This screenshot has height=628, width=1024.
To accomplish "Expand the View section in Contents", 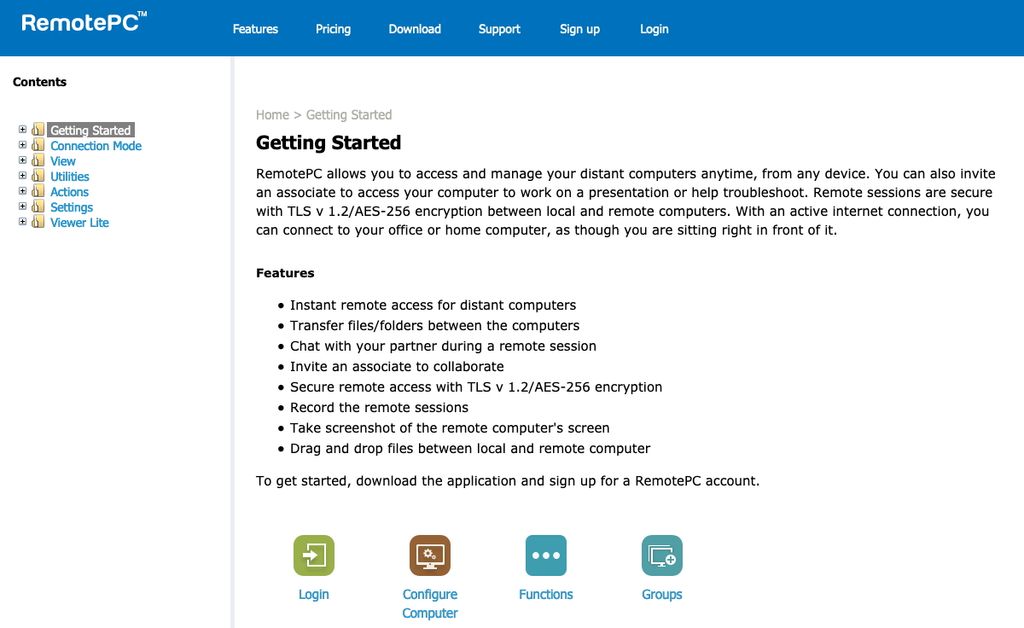I will click(x=23, y=160).
